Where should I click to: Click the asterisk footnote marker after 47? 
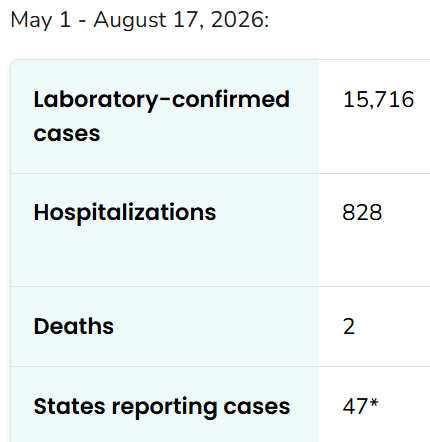coord(374,403)
